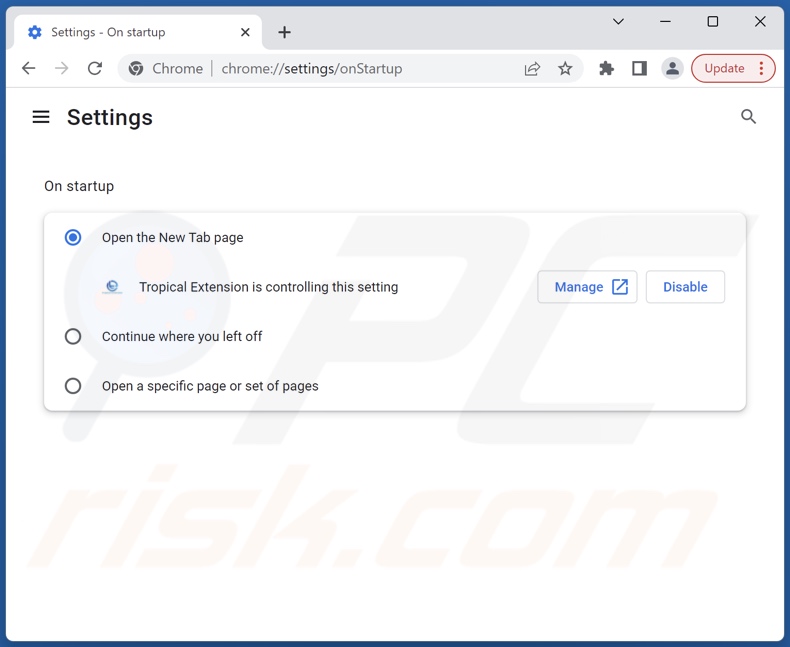
Task: Switch to Settings - On startup tab
Action: (137, 32)
